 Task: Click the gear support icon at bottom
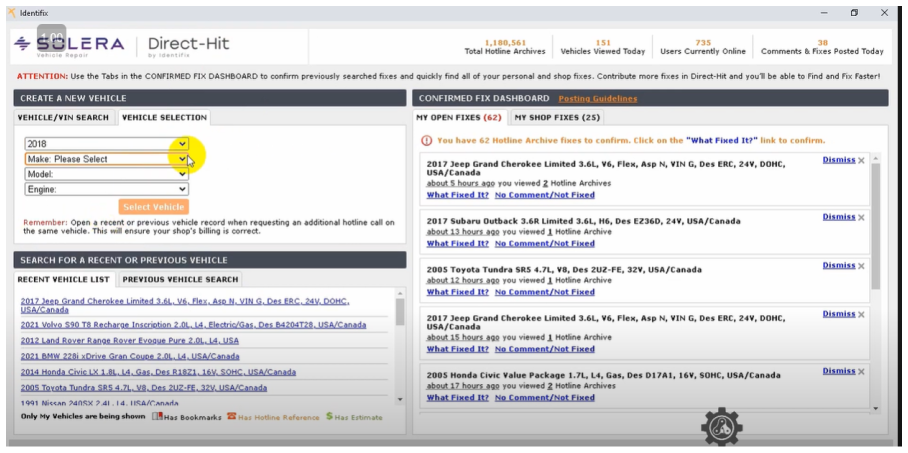(x=722, y=426)
